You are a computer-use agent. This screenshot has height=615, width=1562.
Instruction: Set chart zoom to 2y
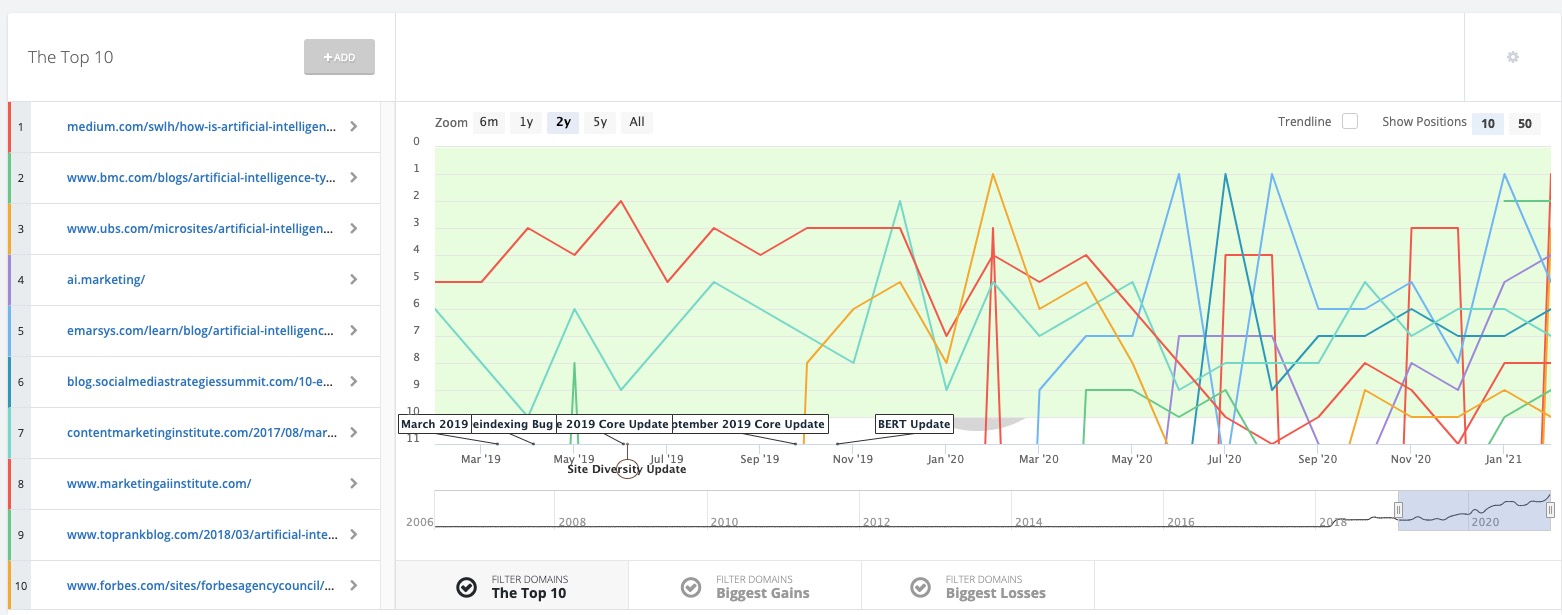(x=563, y=122)
